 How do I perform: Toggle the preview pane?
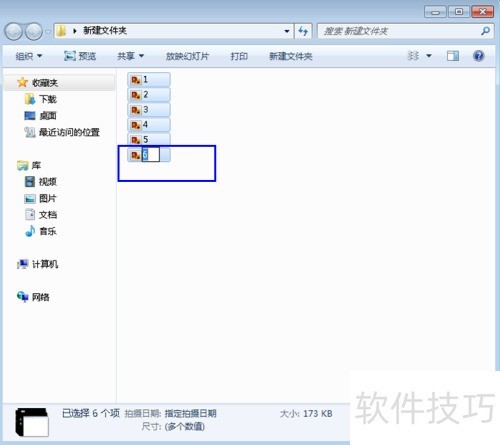(453, 56)
